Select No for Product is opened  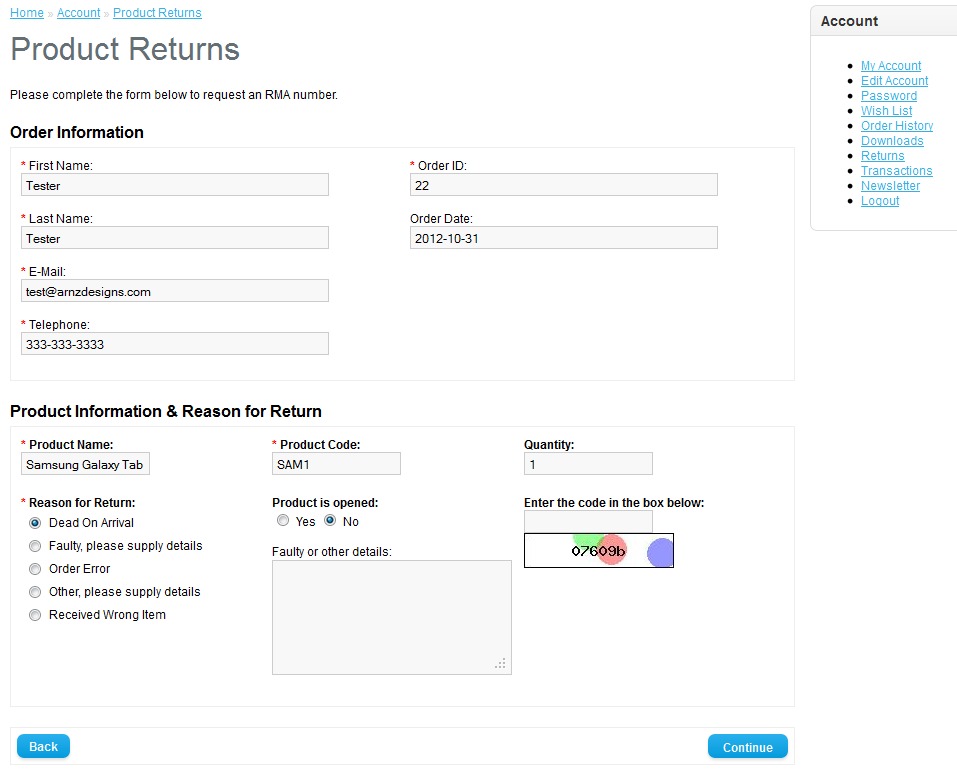330,521
